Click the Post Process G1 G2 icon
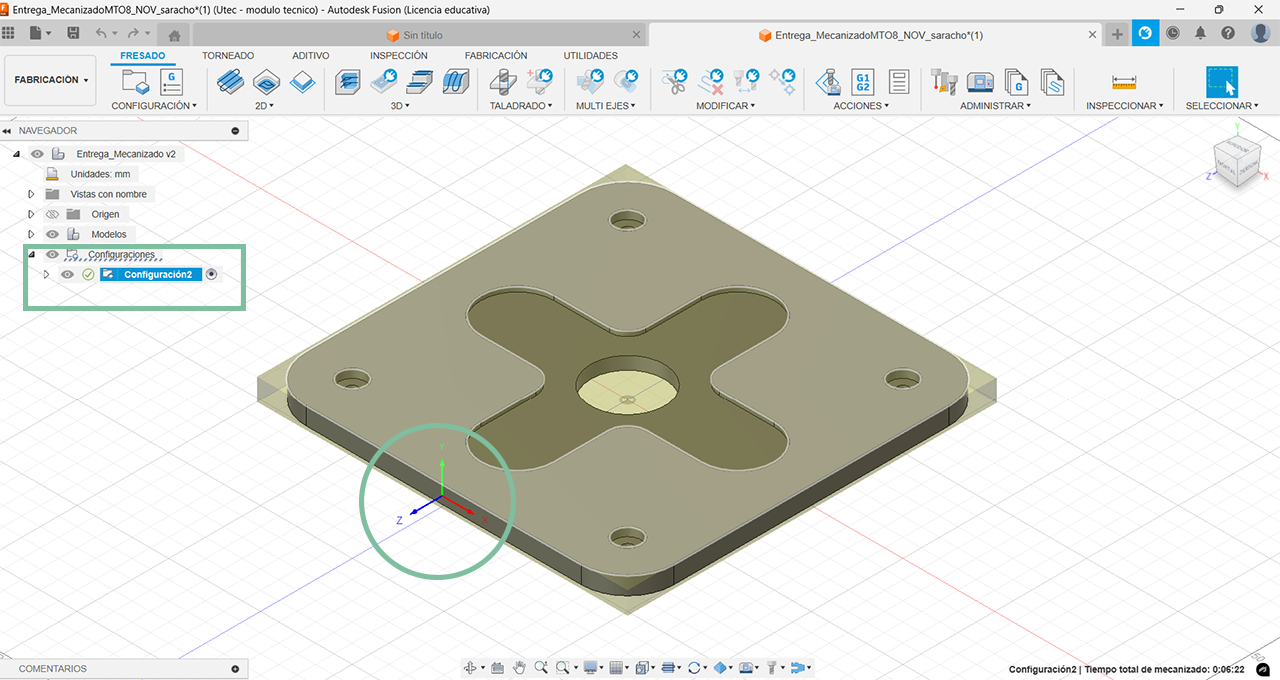1280x680 pixels. [x=863, y=81]
